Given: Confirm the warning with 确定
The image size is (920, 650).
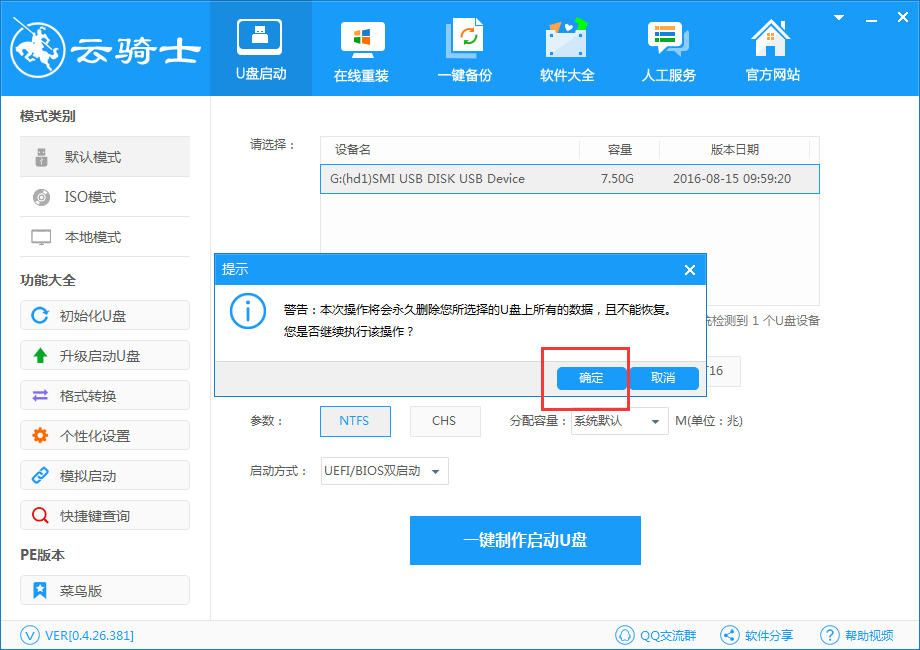Looking at the screenshot, I should coord(586,378).
